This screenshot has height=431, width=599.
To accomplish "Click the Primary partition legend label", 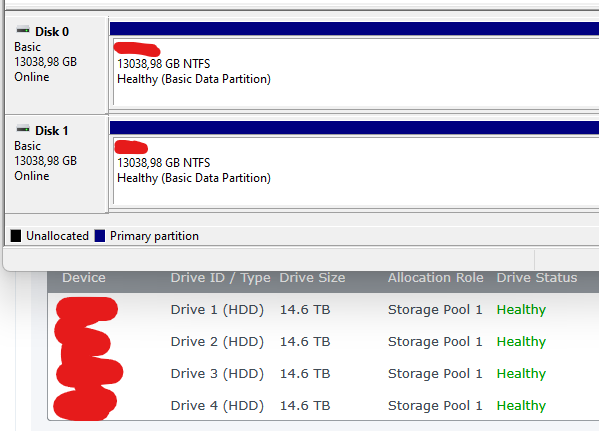I will [154, 236].
